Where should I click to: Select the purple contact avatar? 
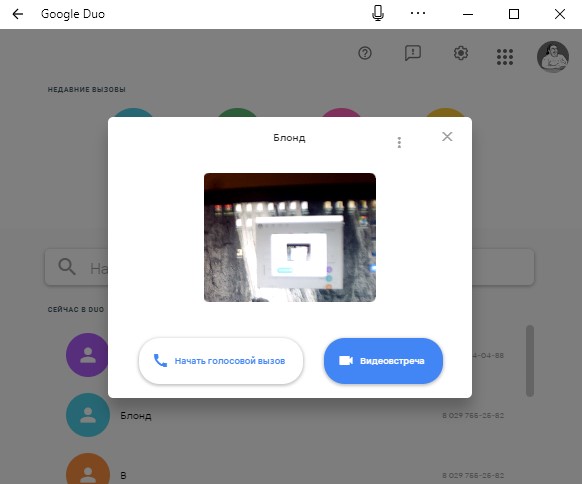click(x=88, y=355)
